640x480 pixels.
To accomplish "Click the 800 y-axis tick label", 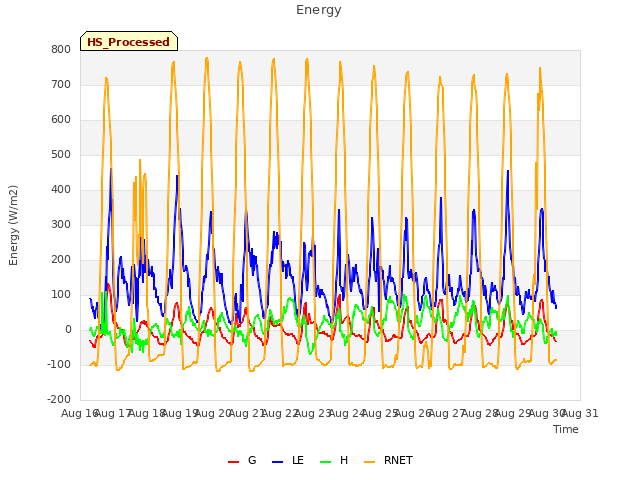I will tap(61, 49).
